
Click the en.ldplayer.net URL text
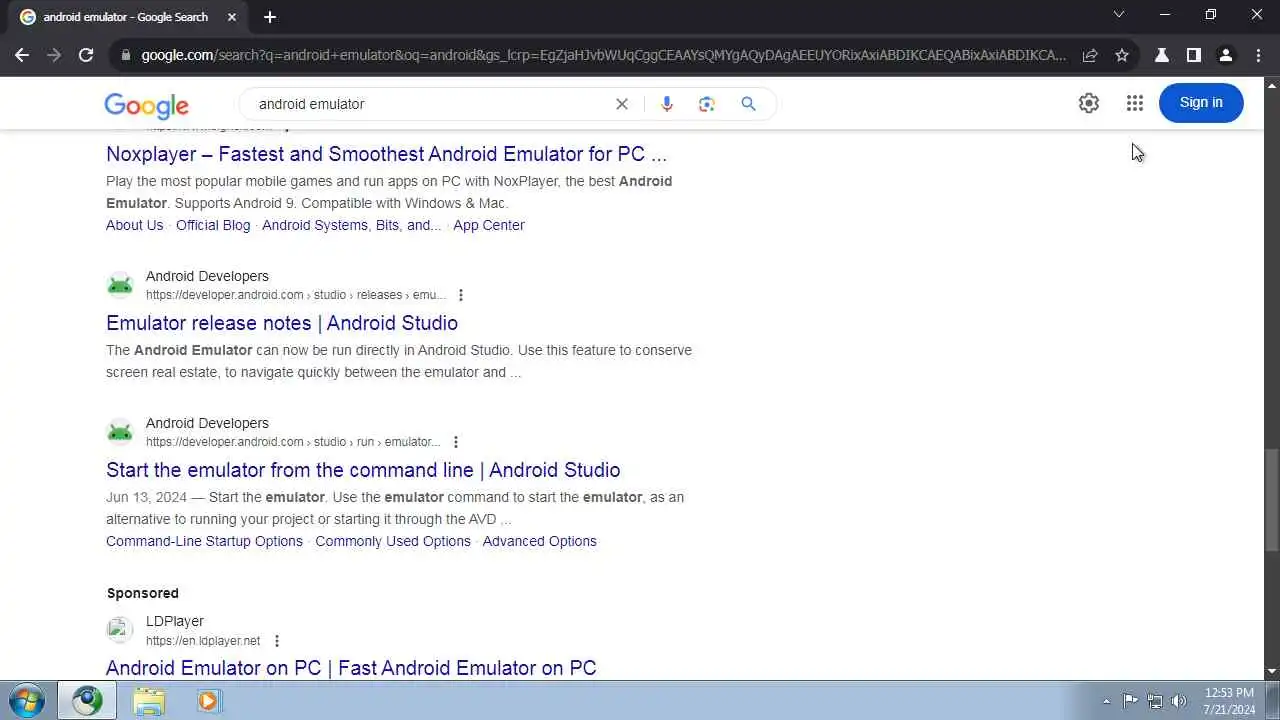[x=203, y=641]
